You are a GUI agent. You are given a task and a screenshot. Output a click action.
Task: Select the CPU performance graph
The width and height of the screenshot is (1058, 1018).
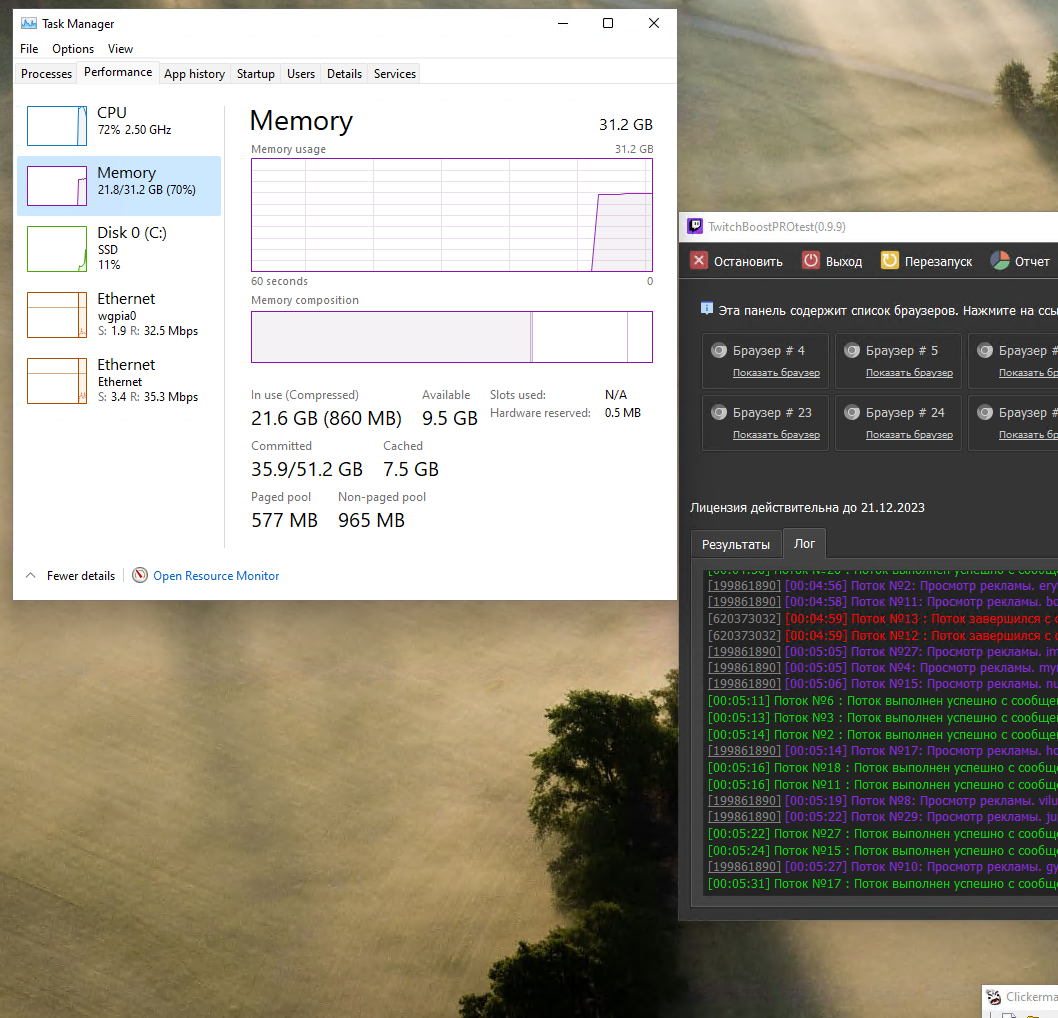tap(57, 126)
